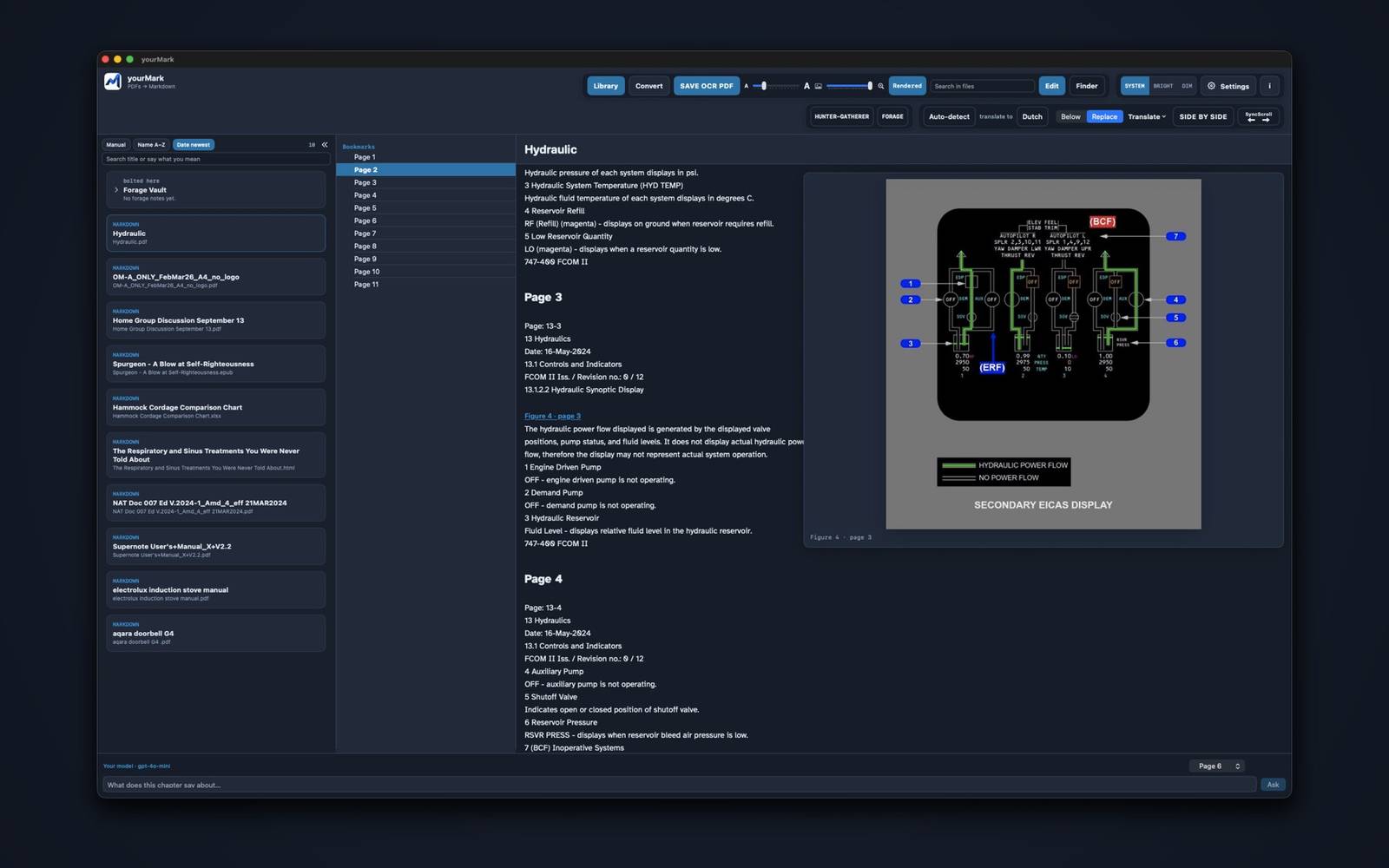Open the Translate dropdown menu
This screenshot has width=1389, height=868.
click(1147, 116)
